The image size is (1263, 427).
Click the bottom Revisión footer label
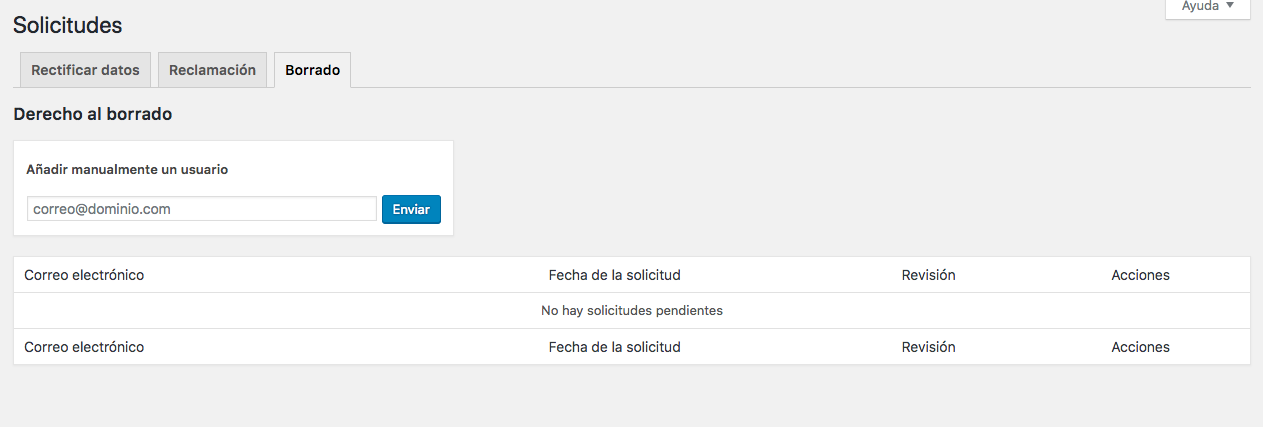click(928, 347)
